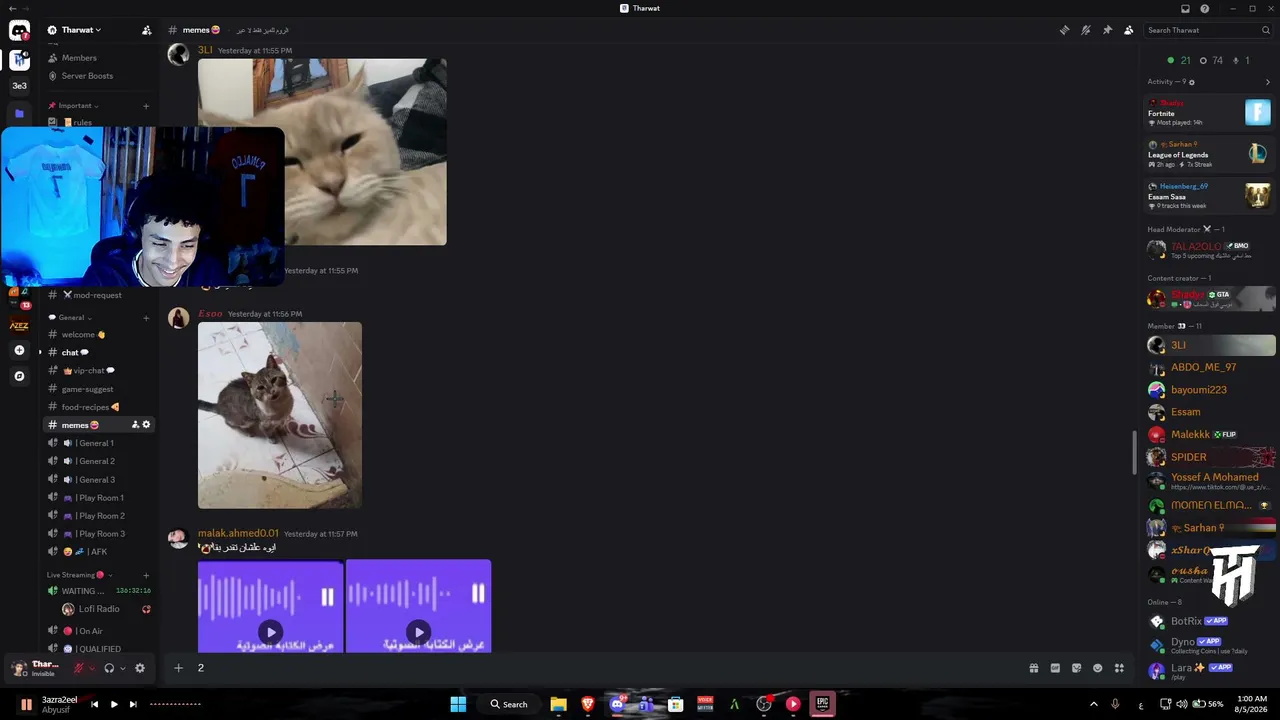
Task: Open the 3LI cat image attachment
Action: 322,152
